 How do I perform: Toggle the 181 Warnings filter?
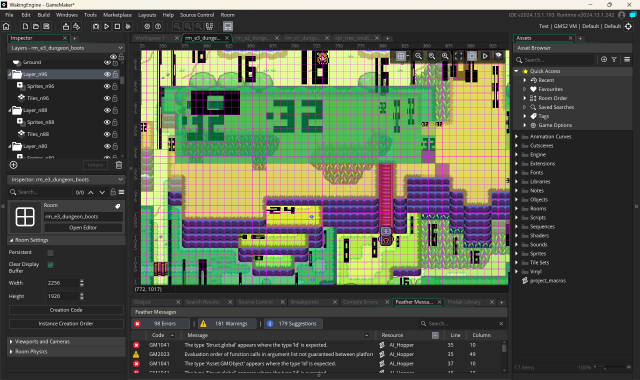[228, 324]
